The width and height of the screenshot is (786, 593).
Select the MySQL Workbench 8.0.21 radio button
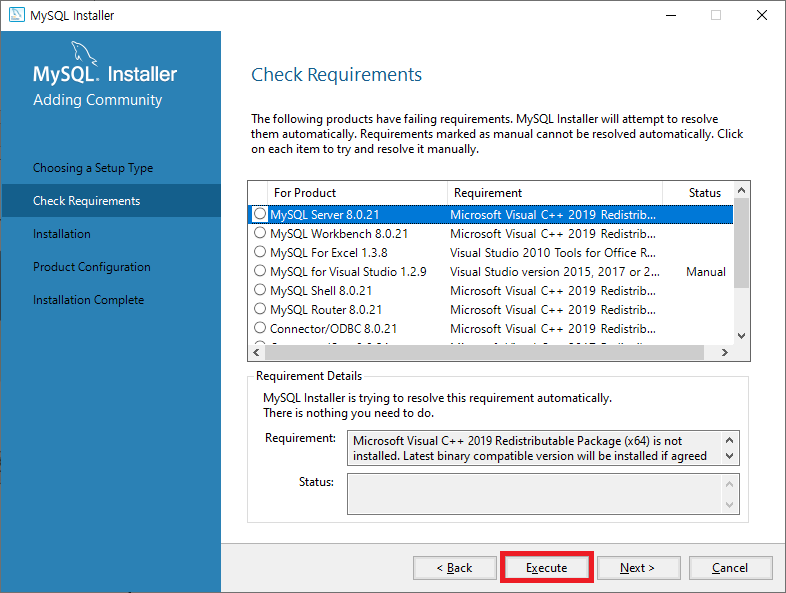click(x=260, y=233)
